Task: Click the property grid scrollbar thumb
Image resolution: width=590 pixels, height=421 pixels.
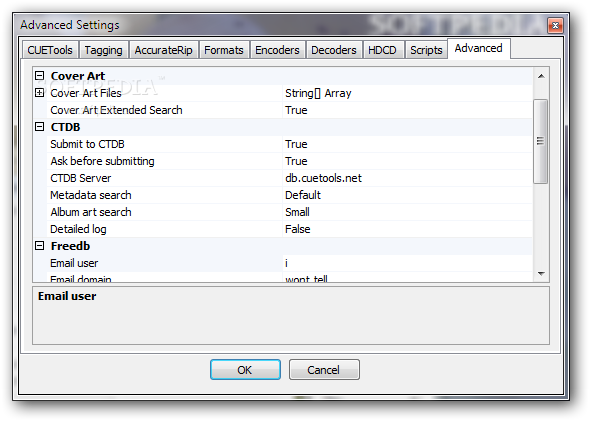Action: tap(541, 141)
